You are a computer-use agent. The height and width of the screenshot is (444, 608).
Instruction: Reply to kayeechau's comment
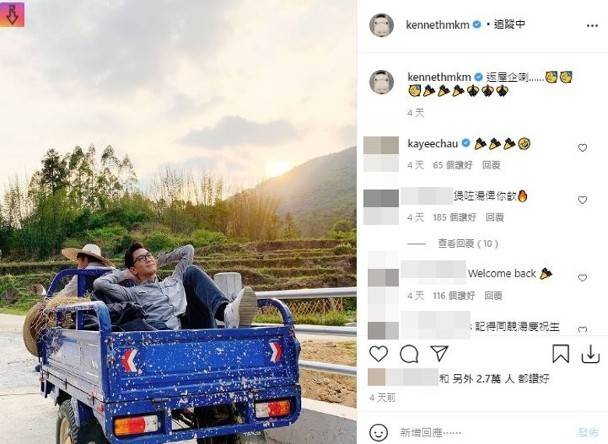[491, 165]
